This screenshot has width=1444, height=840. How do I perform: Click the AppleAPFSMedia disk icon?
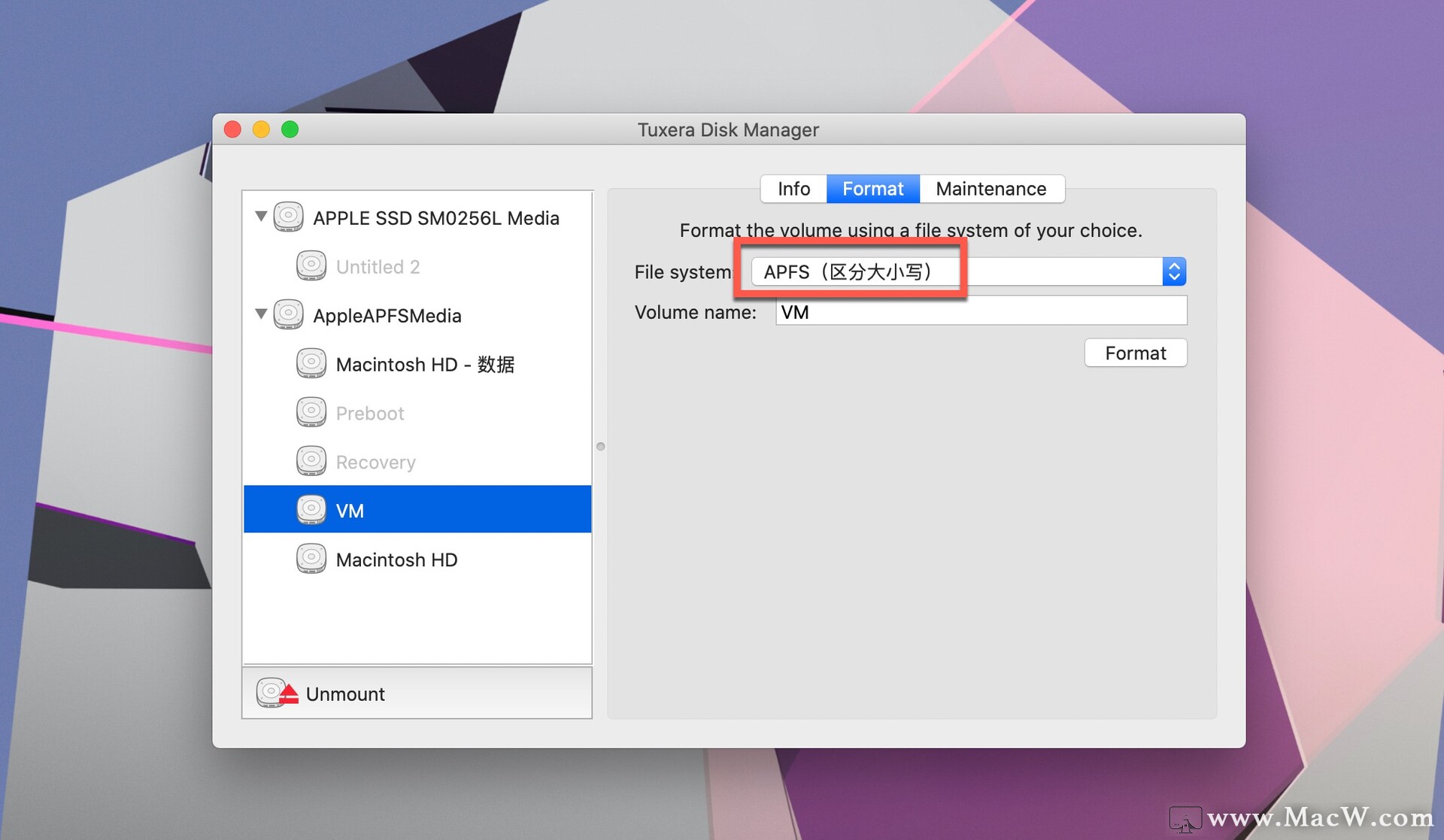point(288,315)
